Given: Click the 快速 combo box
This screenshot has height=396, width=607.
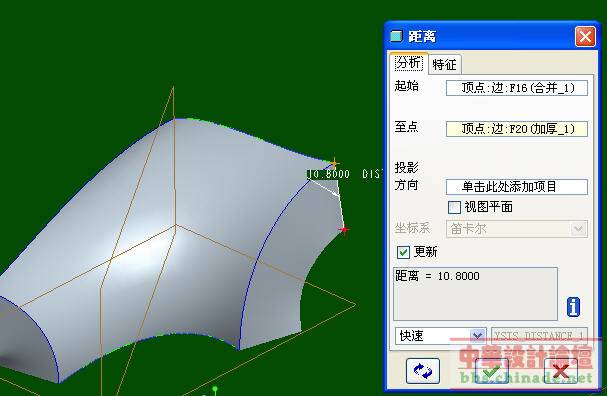Looking at the screenshot, I should [x=441, y=336].
